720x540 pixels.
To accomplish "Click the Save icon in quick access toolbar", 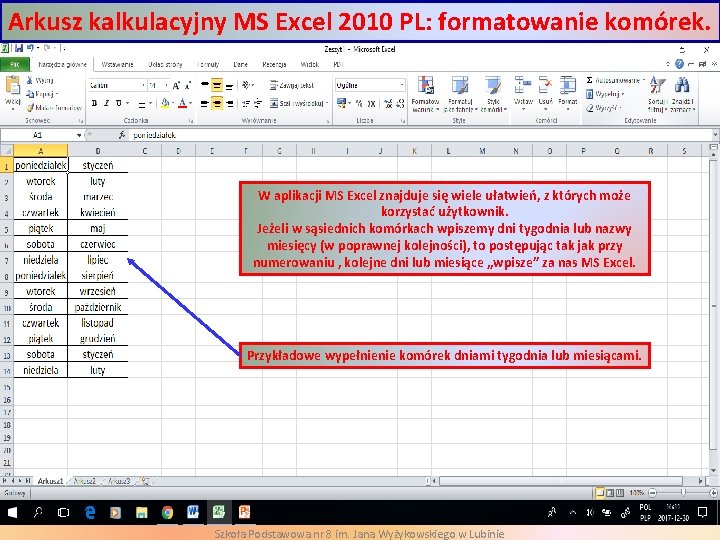I will [19, 48].
